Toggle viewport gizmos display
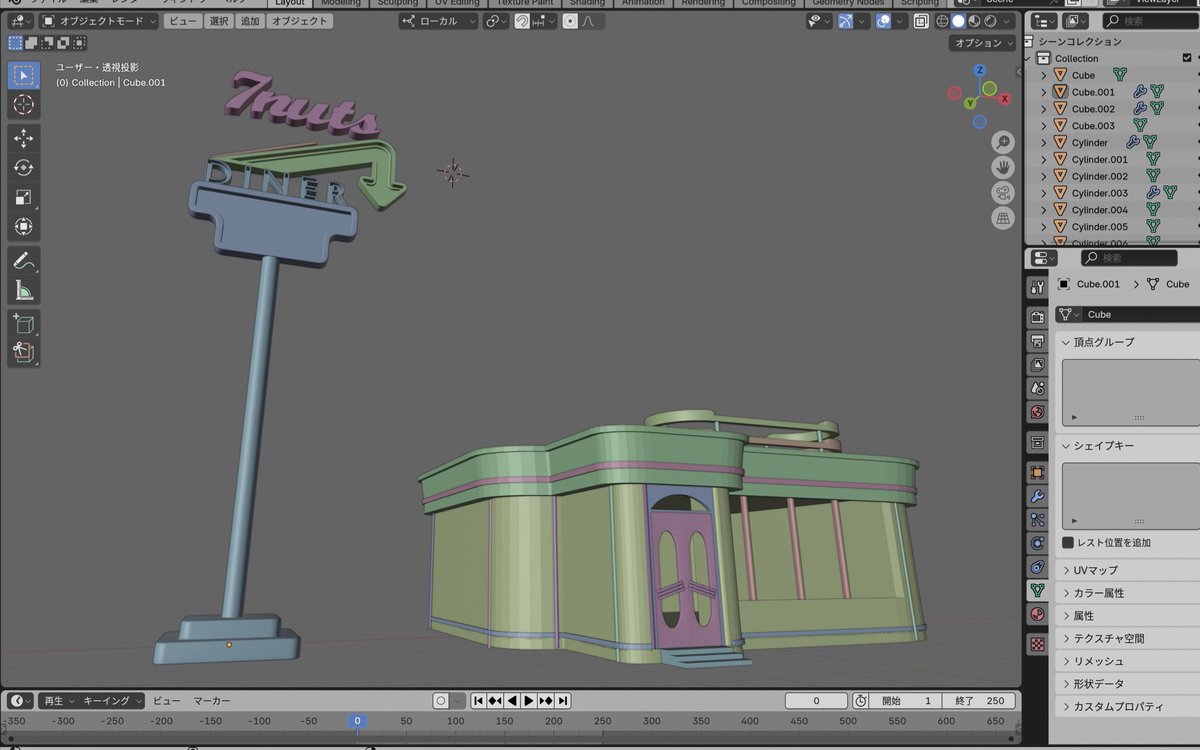The width and height of the screenshot is (1200, 750). 846,21
